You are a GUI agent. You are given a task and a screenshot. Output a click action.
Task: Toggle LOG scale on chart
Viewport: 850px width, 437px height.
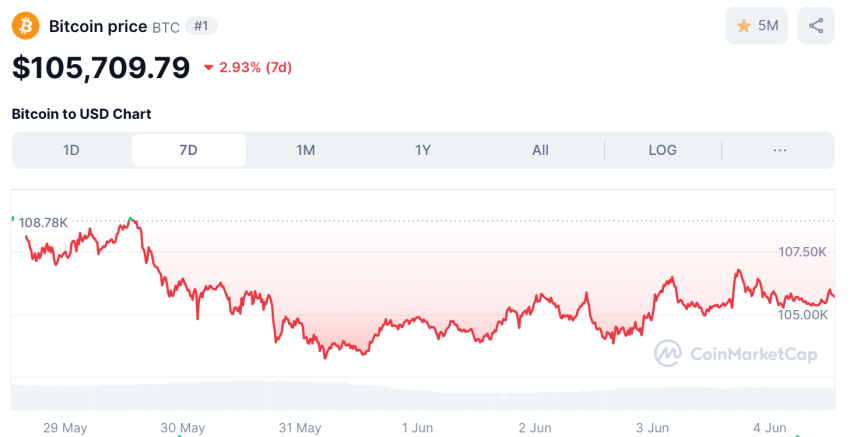(662, 150)
